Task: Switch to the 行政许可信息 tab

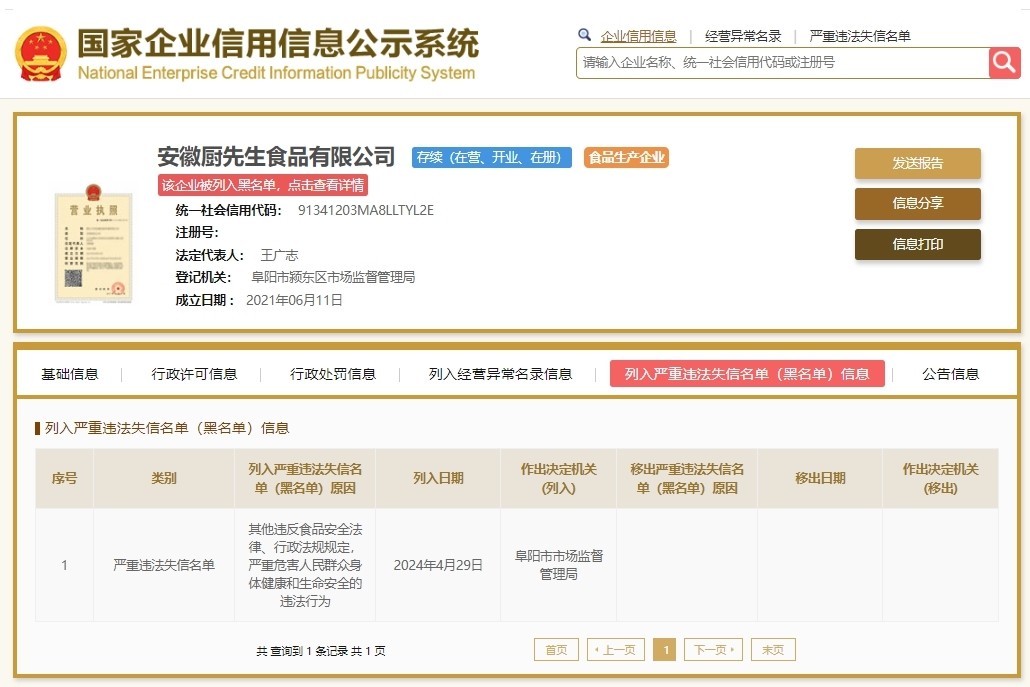Action: [194, 374]
